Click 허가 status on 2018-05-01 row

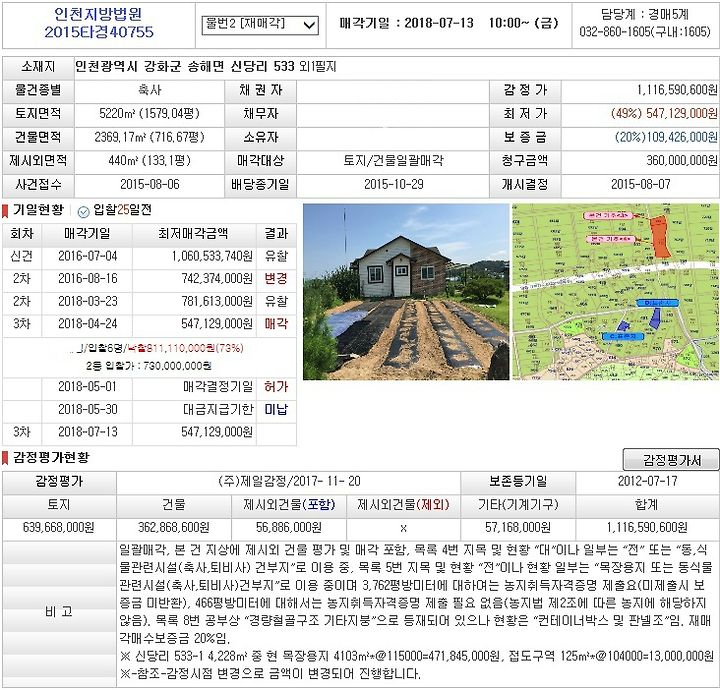[x=276, y=387]
